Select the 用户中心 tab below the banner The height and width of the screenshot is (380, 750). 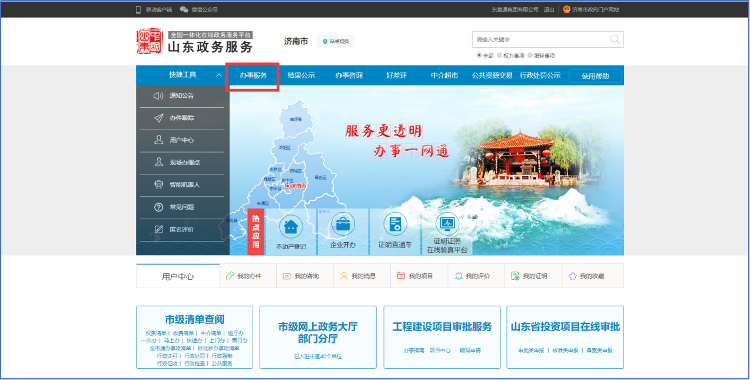click(178, 276)
